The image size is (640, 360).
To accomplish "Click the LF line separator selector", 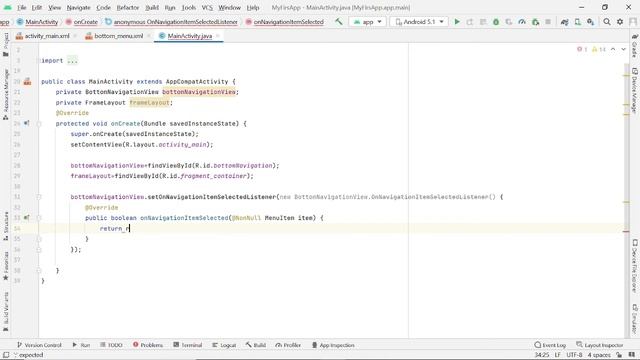I will tap(557, 355).
